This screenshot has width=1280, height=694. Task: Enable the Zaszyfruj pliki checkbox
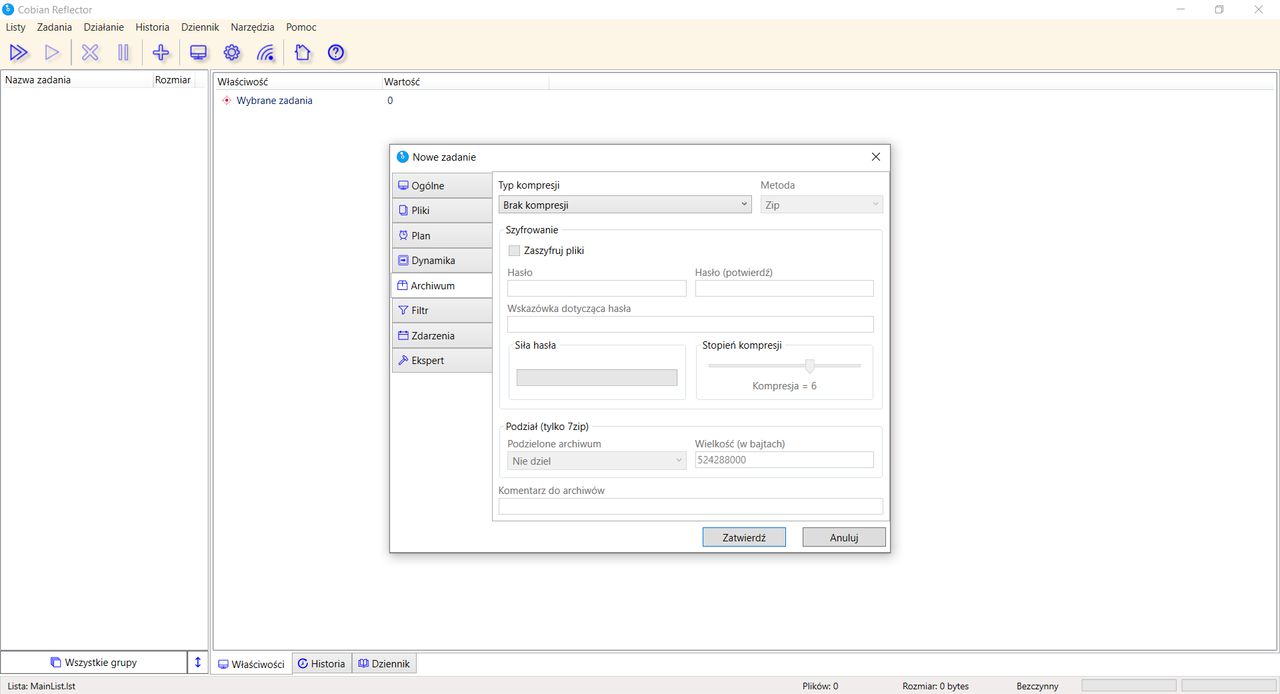click(515, 251)
